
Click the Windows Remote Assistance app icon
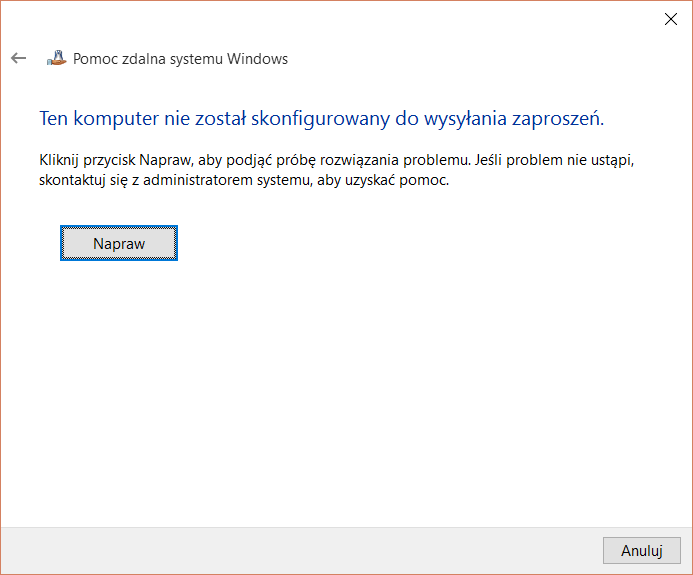pyautogui.click(x=57, y=58)
